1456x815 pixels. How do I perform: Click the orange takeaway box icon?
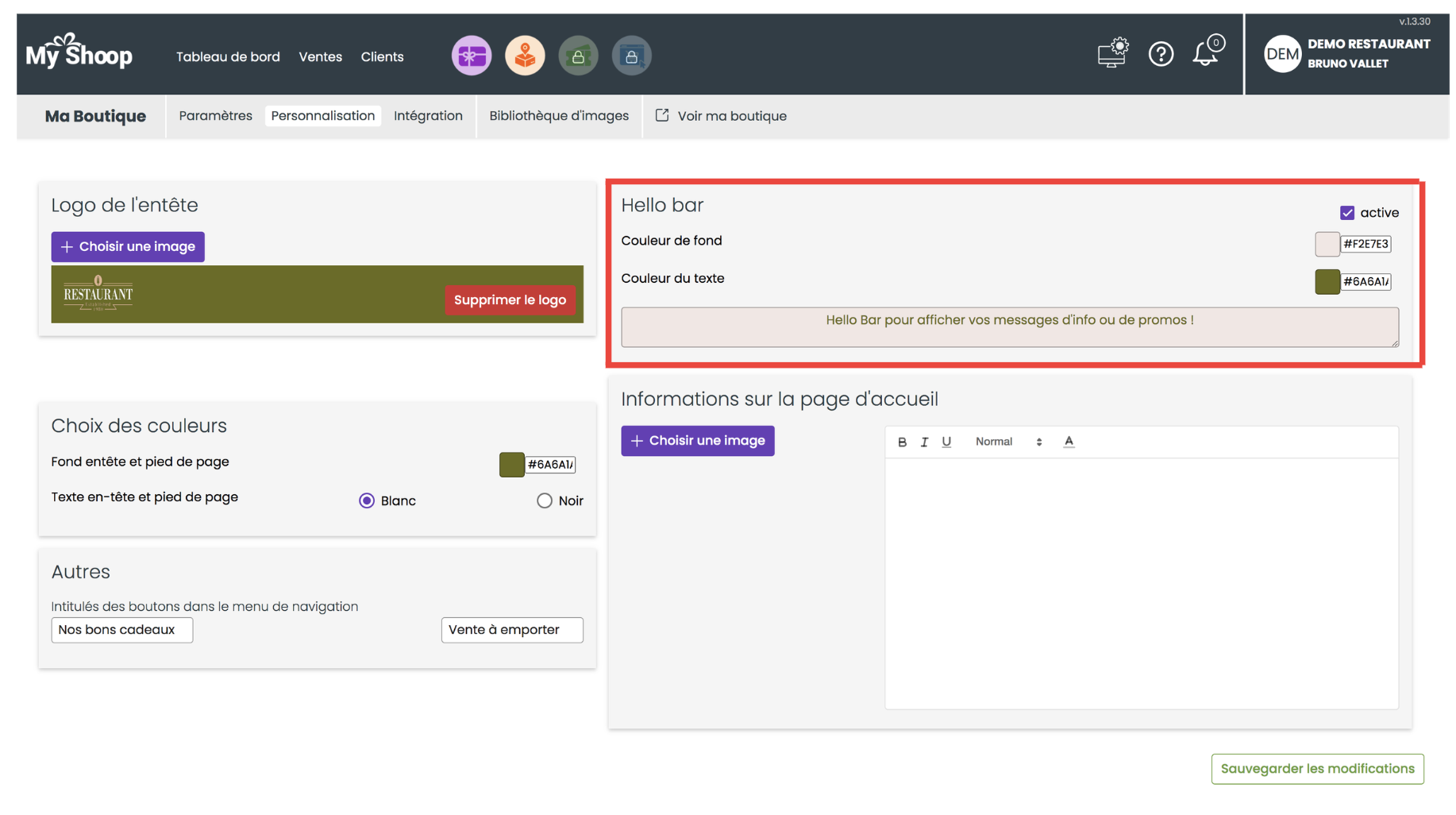(x=525, y=56)
